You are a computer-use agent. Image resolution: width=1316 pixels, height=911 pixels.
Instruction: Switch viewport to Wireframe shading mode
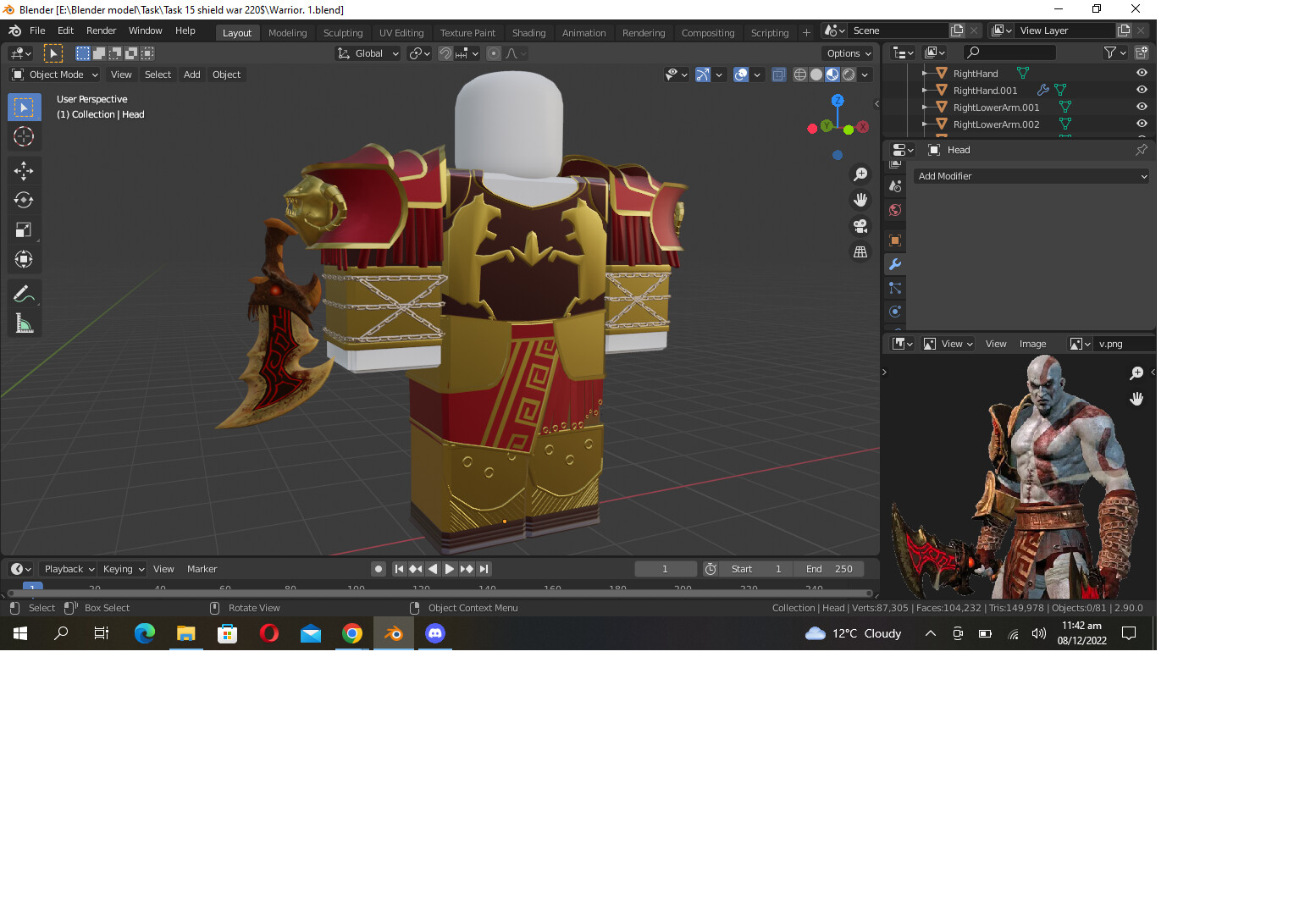point(799,75)
